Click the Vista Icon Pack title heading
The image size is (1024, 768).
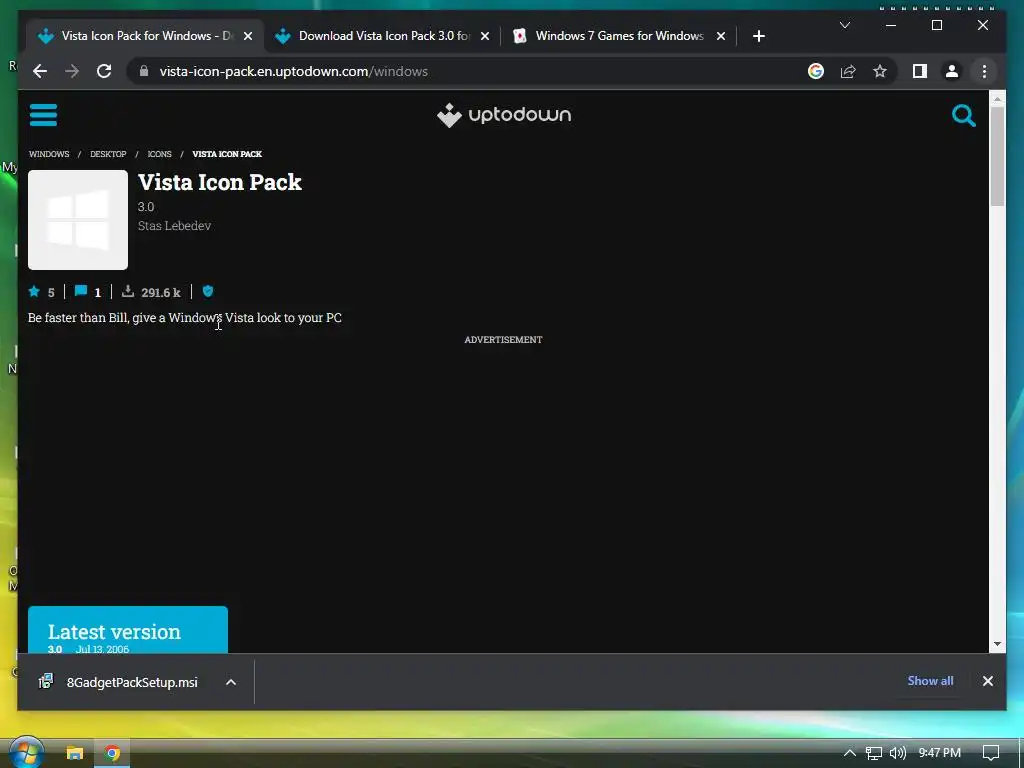[x=220, y=182]
